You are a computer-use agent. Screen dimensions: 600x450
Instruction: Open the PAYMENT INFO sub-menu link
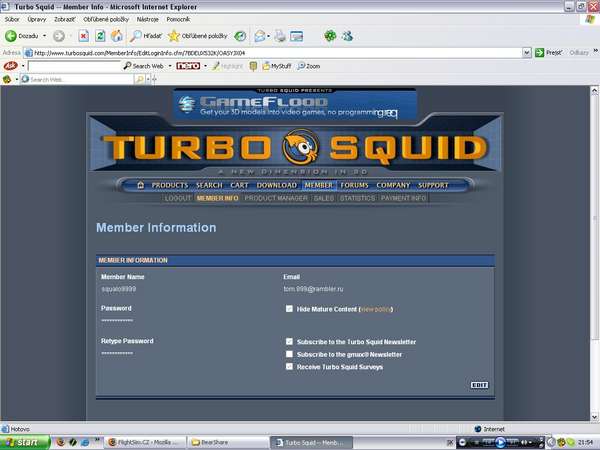tap(403, 198)
